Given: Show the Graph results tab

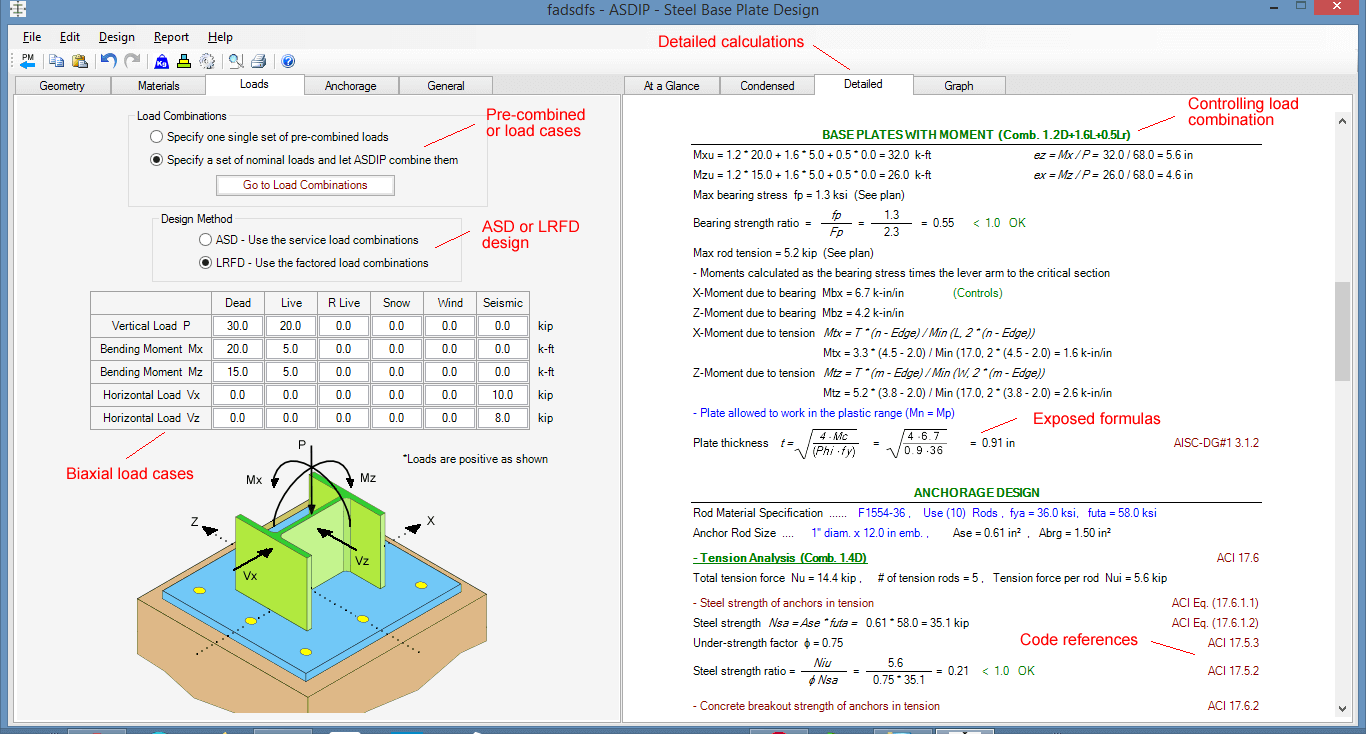Looking at the screenshot, I should pyautogui.click(x=959, y=86).
